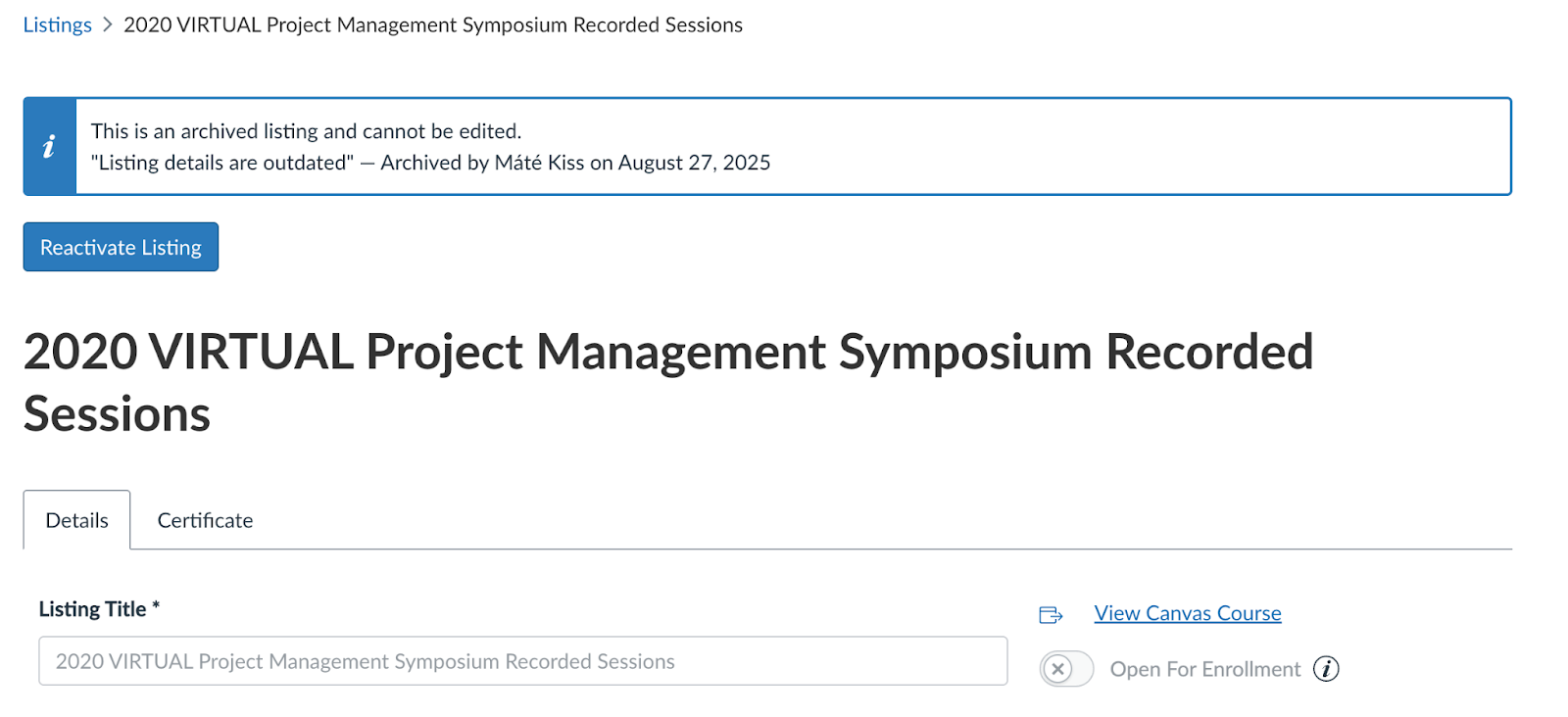
Task: Click the breadcrumb chevron separator after Listings
Action: (x=108, y=25)
